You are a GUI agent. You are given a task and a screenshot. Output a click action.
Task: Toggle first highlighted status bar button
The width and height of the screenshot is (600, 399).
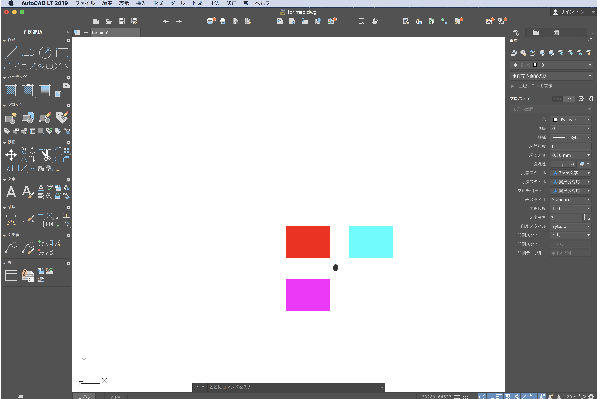tap(482, 396)
